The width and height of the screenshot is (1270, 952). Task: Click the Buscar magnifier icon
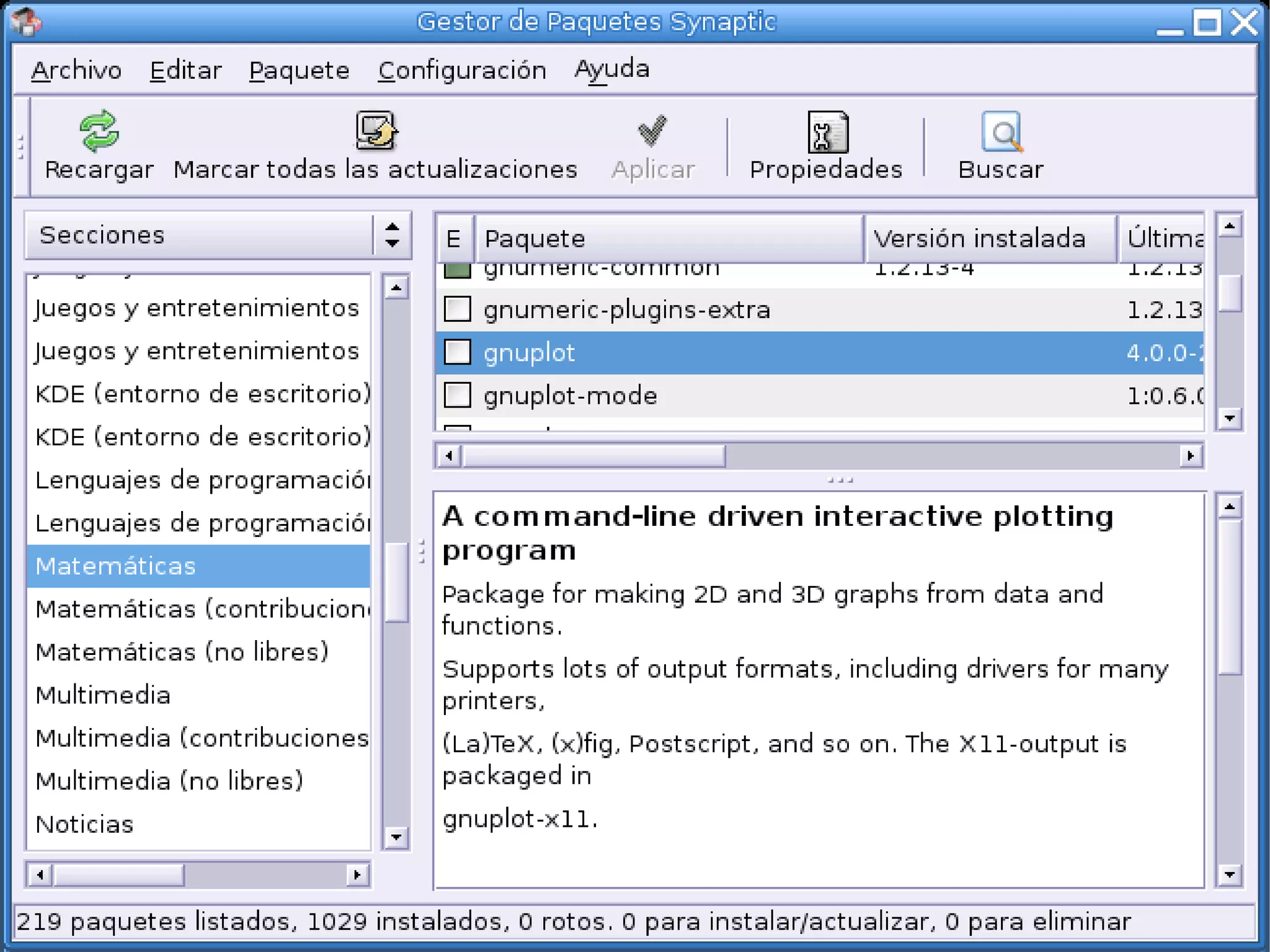point(1001,132)
